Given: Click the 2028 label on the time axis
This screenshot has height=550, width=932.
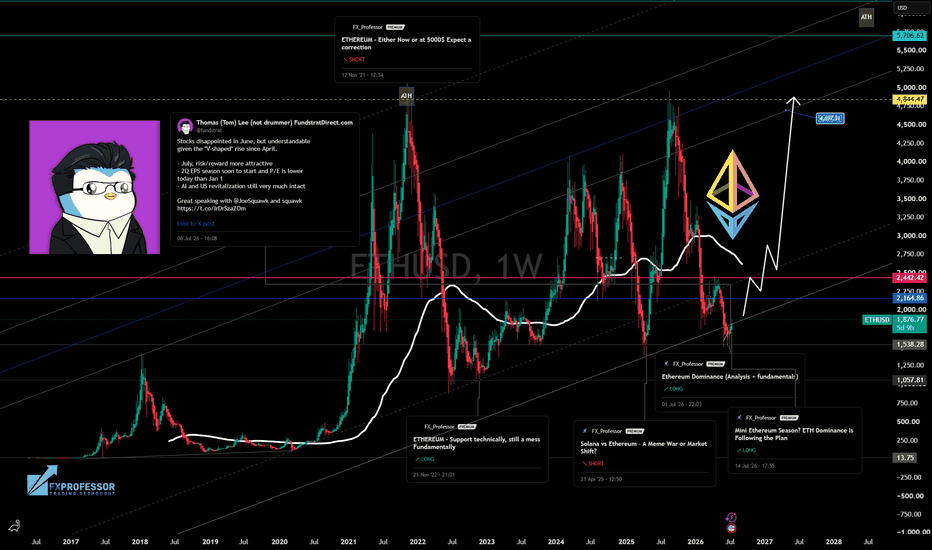Looking at the screenshot, I should coord(834,542).
